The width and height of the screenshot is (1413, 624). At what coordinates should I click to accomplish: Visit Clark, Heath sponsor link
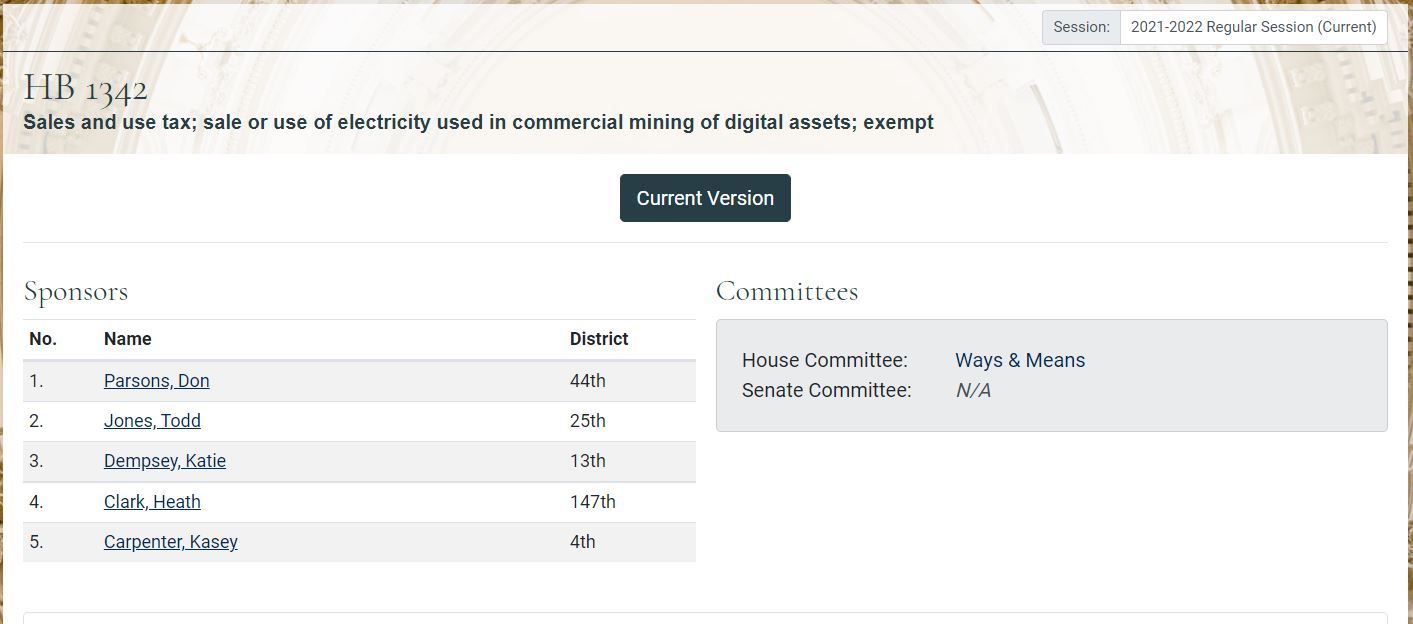coord(152,502)
